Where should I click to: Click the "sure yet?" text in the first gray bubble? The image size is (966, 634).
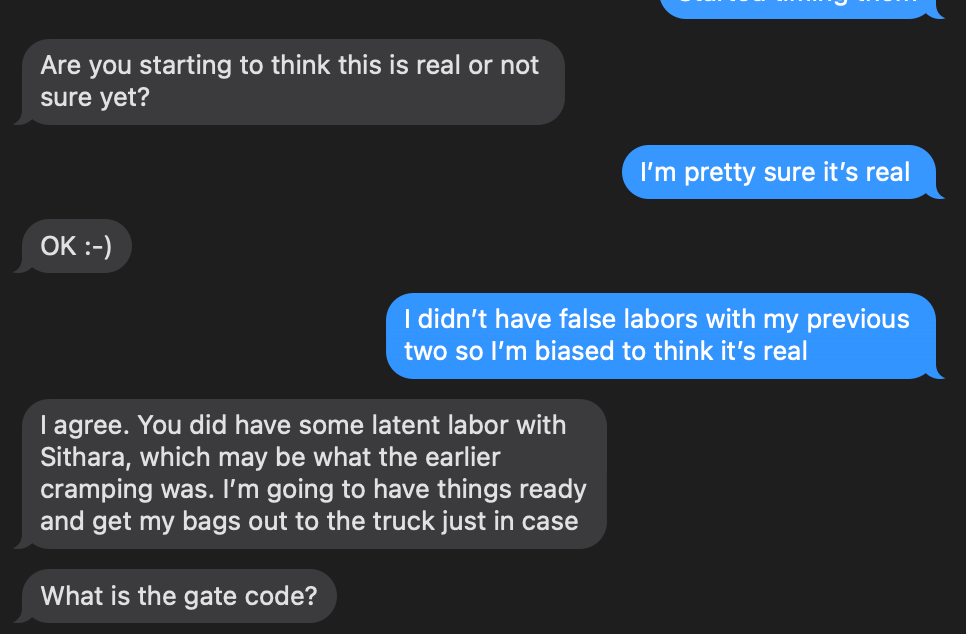95,98
